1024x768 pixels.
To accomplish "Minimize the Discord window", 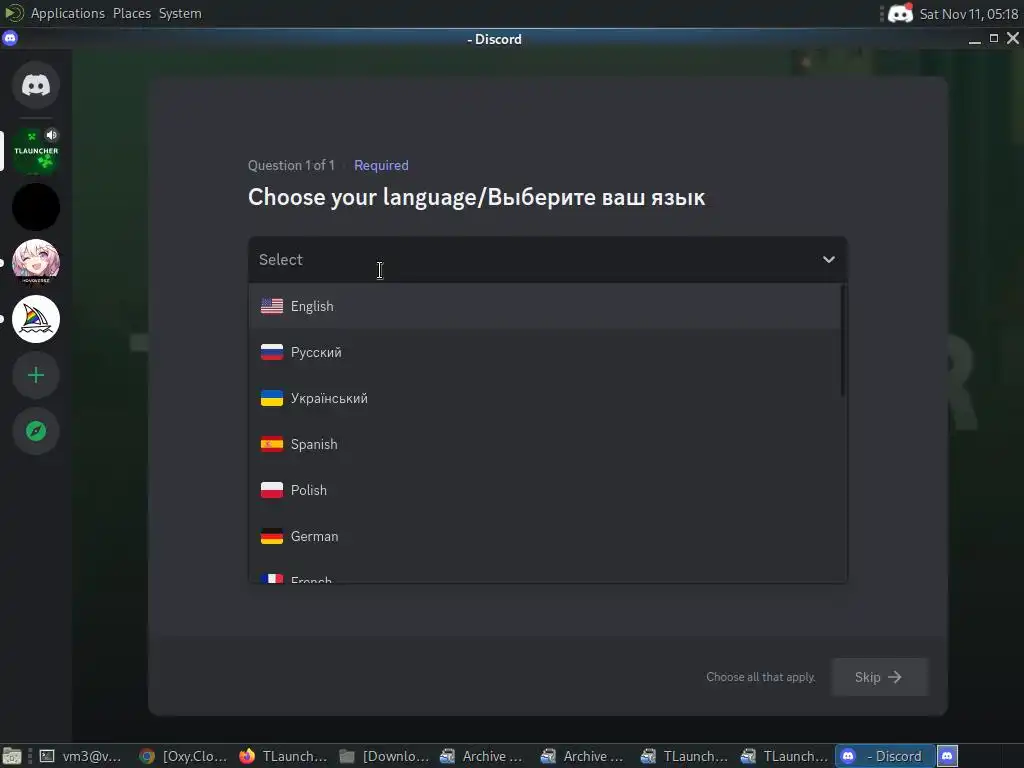I will point(975,39).
